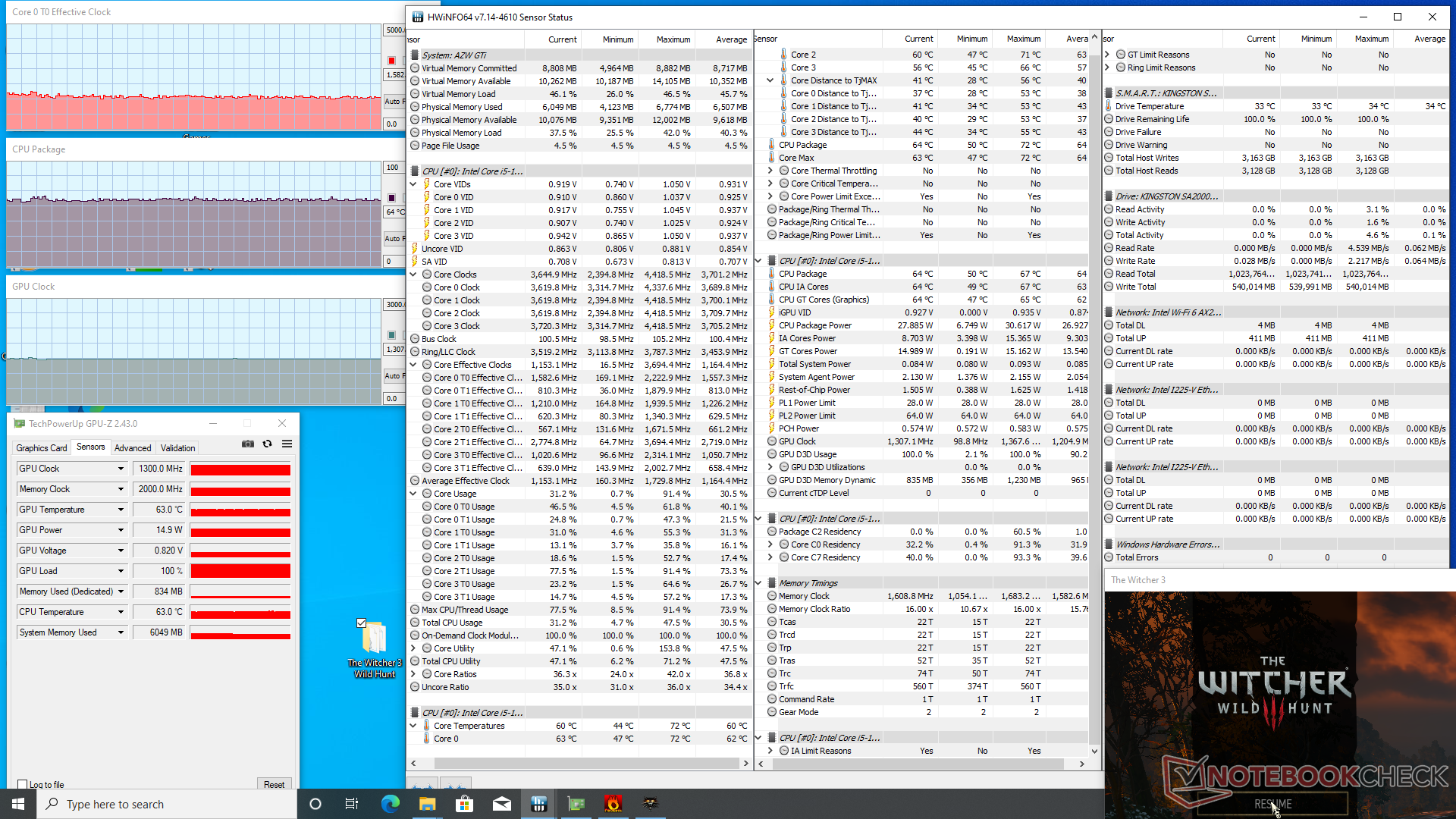Click the clock icon beside Virtual Memory Committed
The image size is (1456, 819).
tap(415, 68)
